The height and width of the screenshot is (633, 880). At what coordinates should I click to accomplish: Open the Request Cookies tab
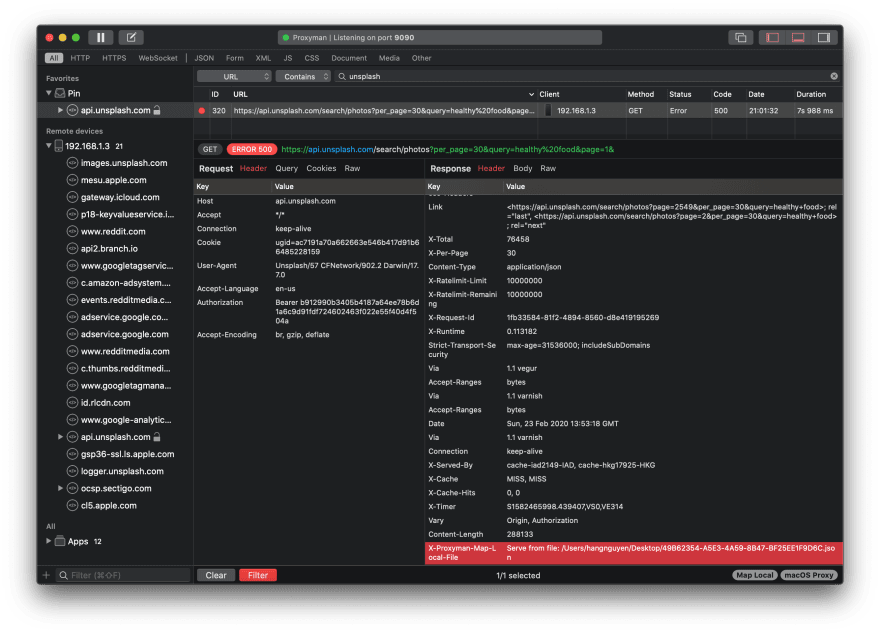point(321,168)
